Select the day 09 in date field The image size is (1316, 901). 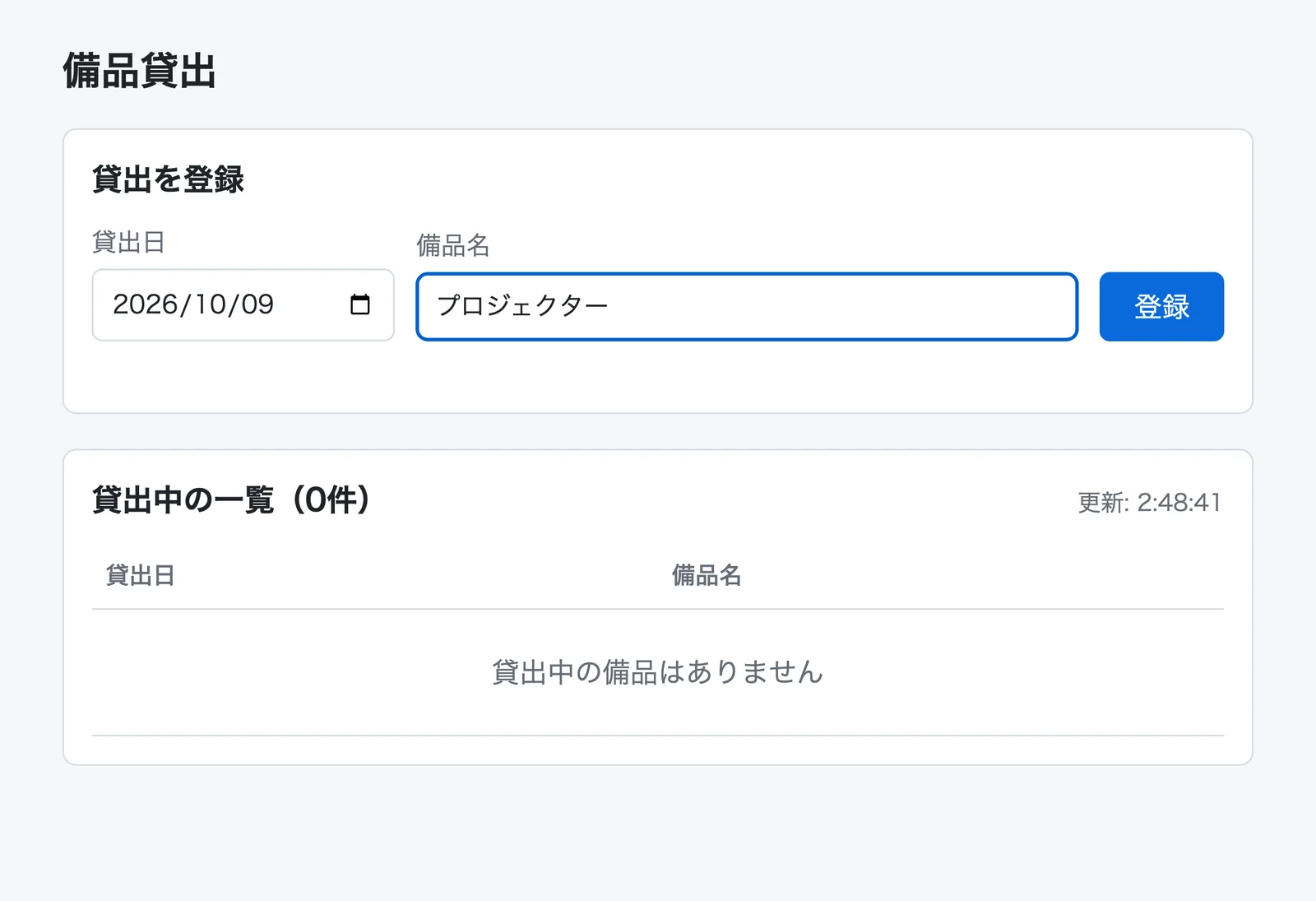point(257,304)
